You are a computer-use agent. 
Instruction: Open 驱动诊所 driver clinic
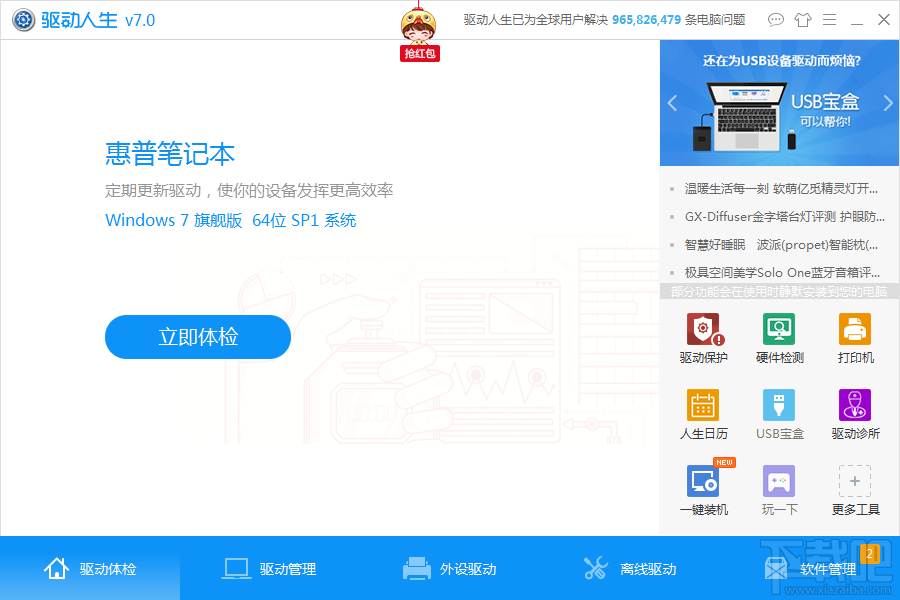point(855,413)
